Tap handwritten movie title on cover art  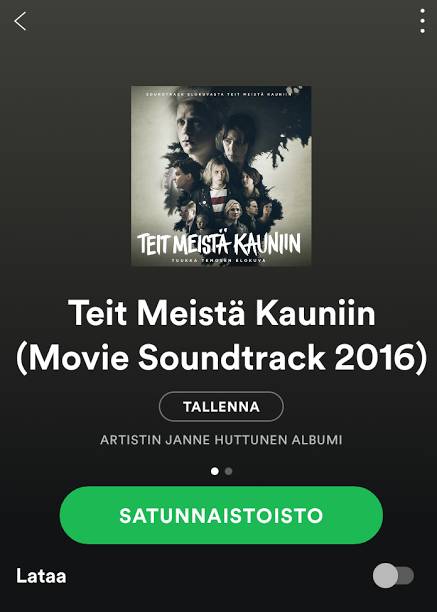click(219, 244)
